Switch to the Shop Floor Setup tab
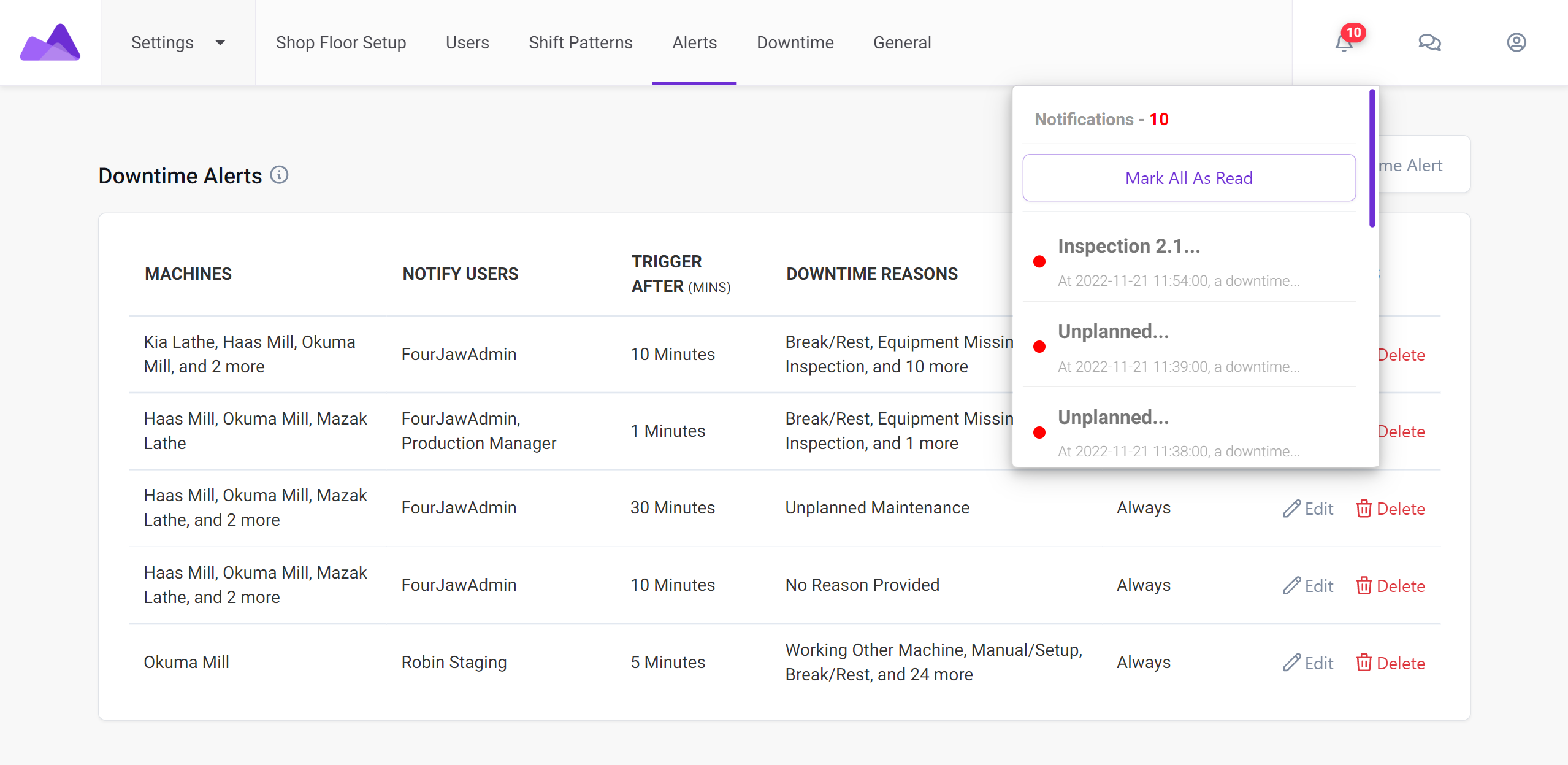 (341, 42)
